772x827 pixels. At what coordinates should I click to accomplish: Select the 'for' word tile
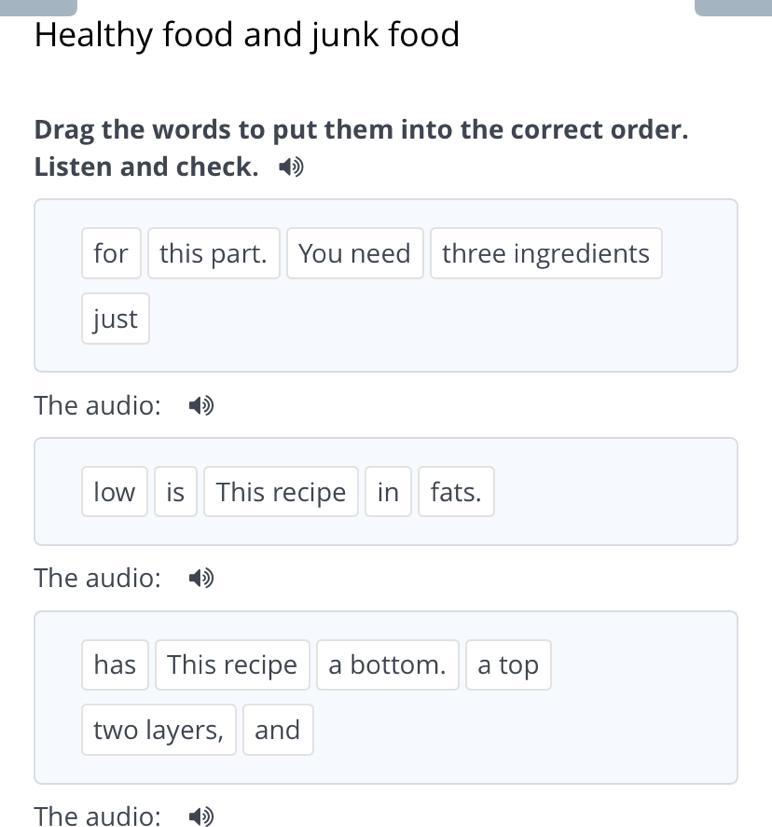point(111,254)
